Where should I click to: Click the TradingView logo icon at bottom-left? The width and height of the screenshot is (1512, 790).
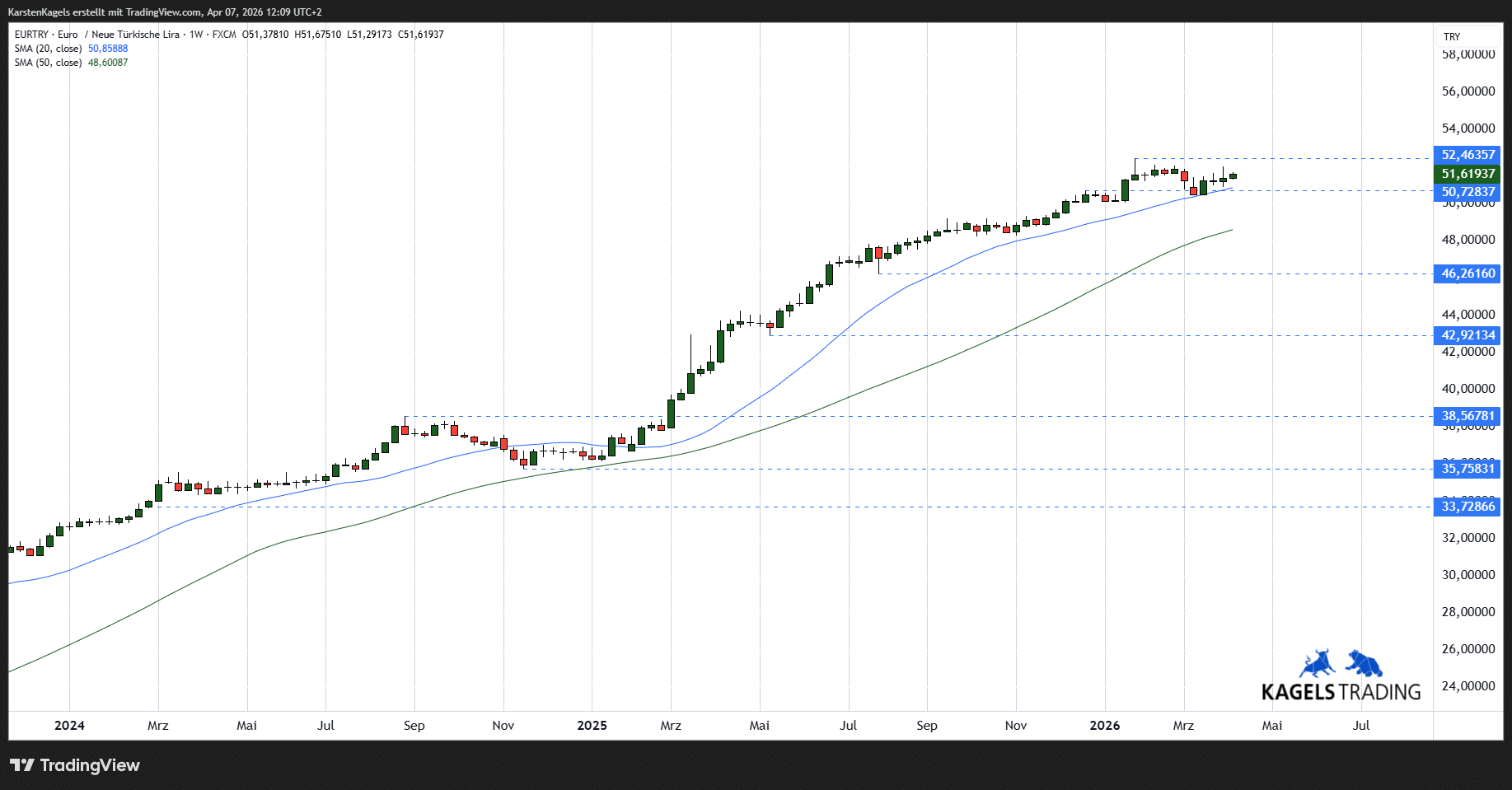click(x=22, y=765)
